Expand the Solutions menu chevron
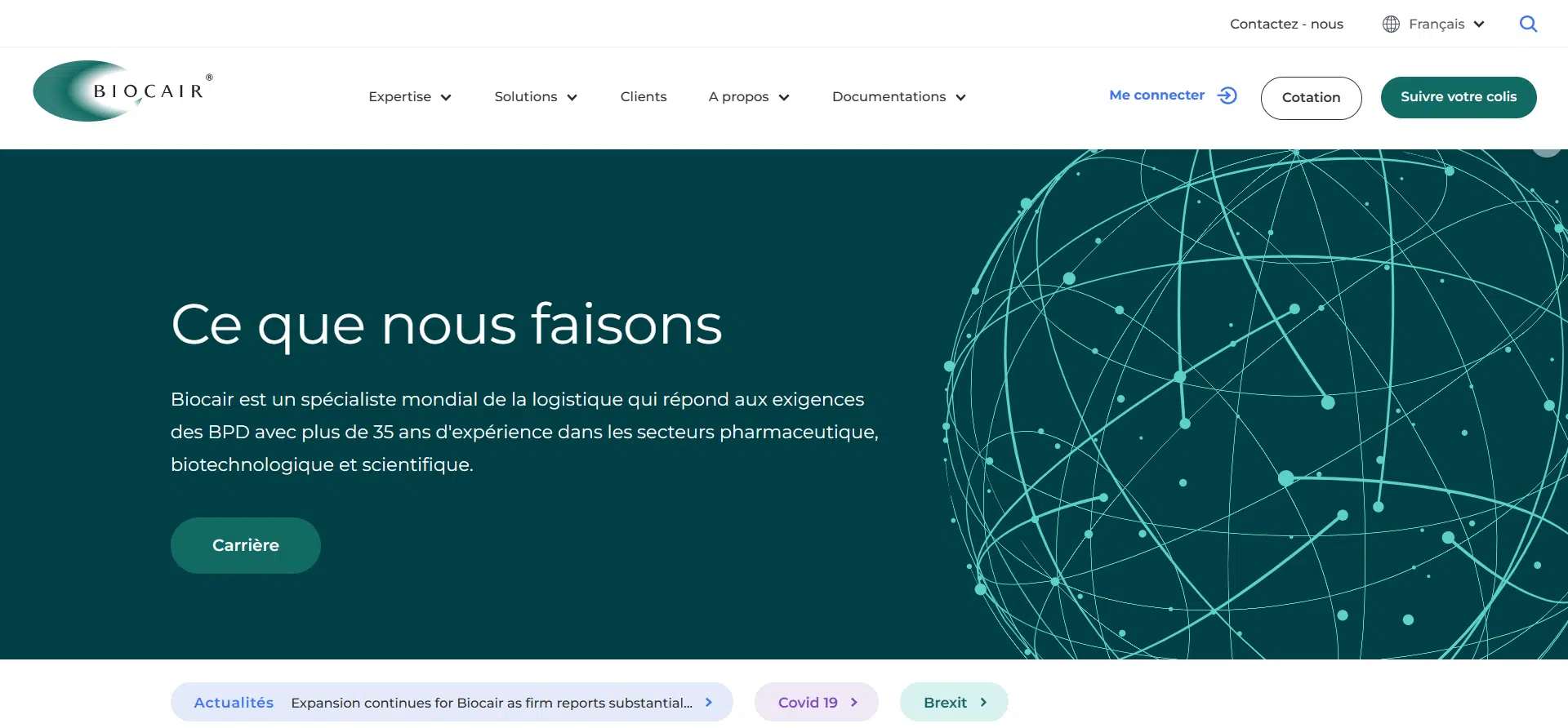 pos(572,98)
